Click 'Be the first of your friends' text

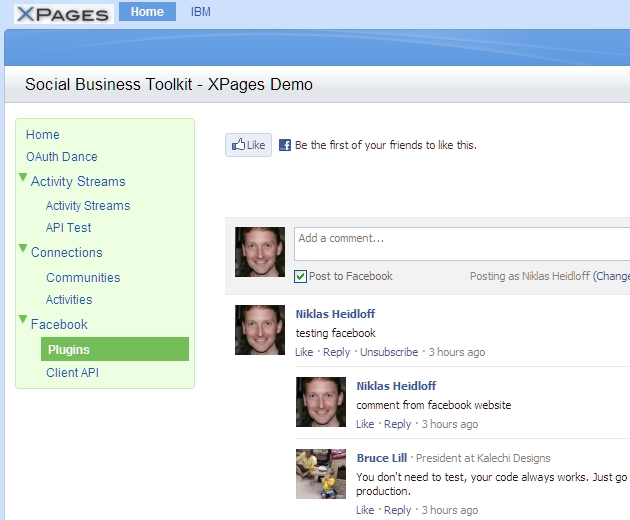386,145
